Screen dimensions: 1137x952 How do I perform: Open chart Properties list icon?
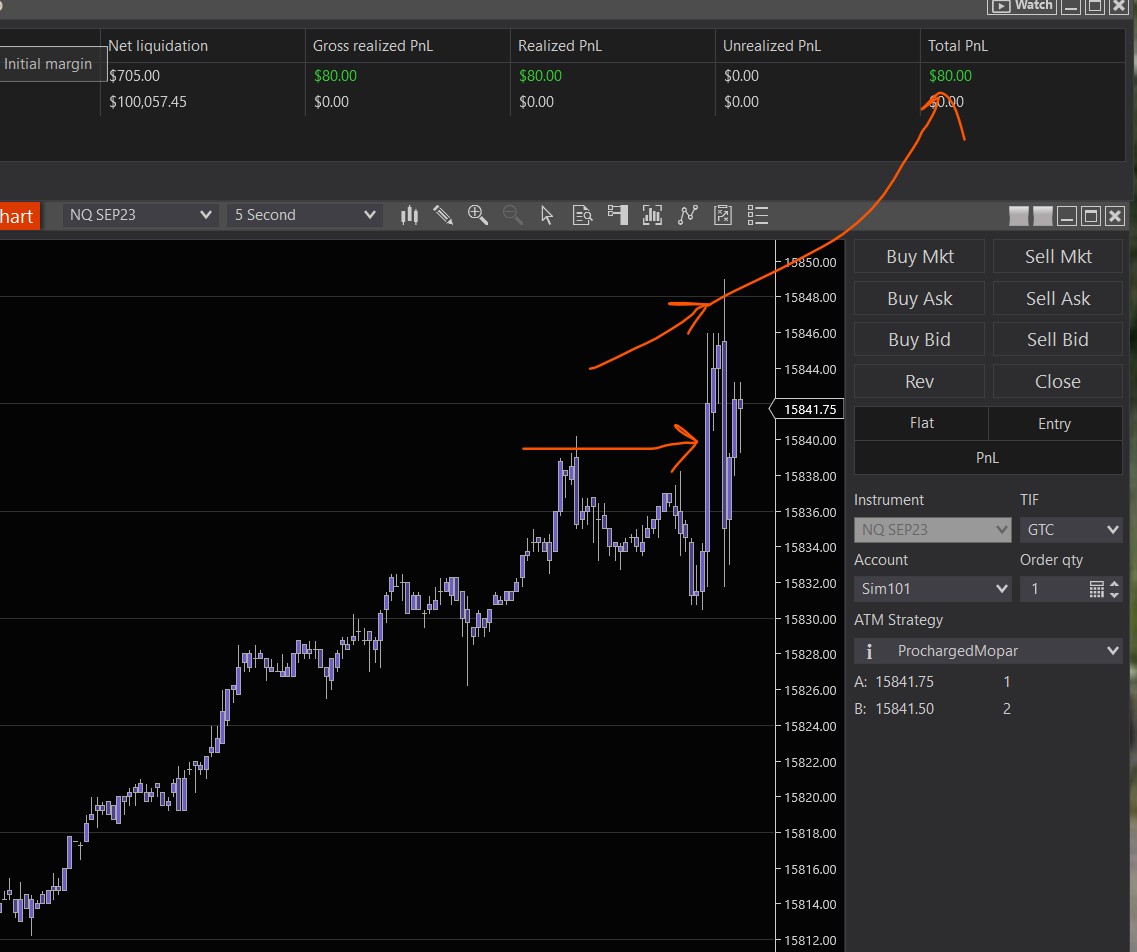point(758,215)
